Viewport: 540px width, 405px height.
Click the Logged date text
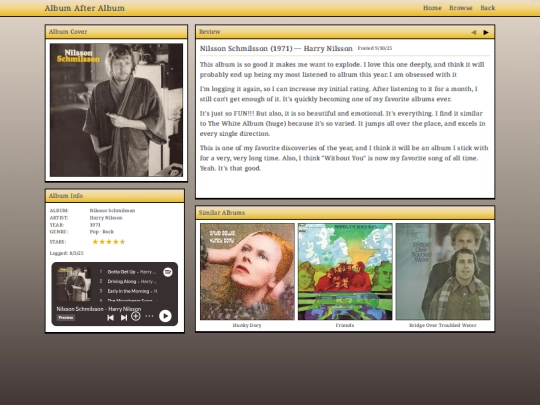66,253
